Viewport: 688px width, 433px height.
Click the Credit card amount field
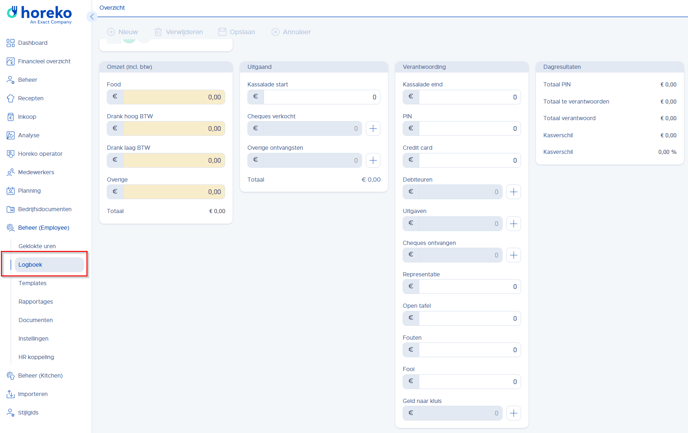pos(469,160)
